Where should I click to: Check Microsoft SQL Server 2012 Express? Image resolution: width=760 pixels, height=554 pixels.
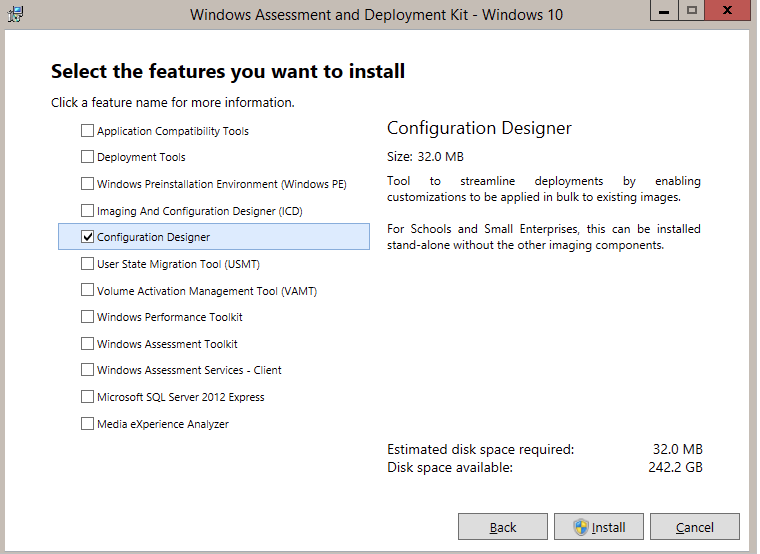point(87,396)
